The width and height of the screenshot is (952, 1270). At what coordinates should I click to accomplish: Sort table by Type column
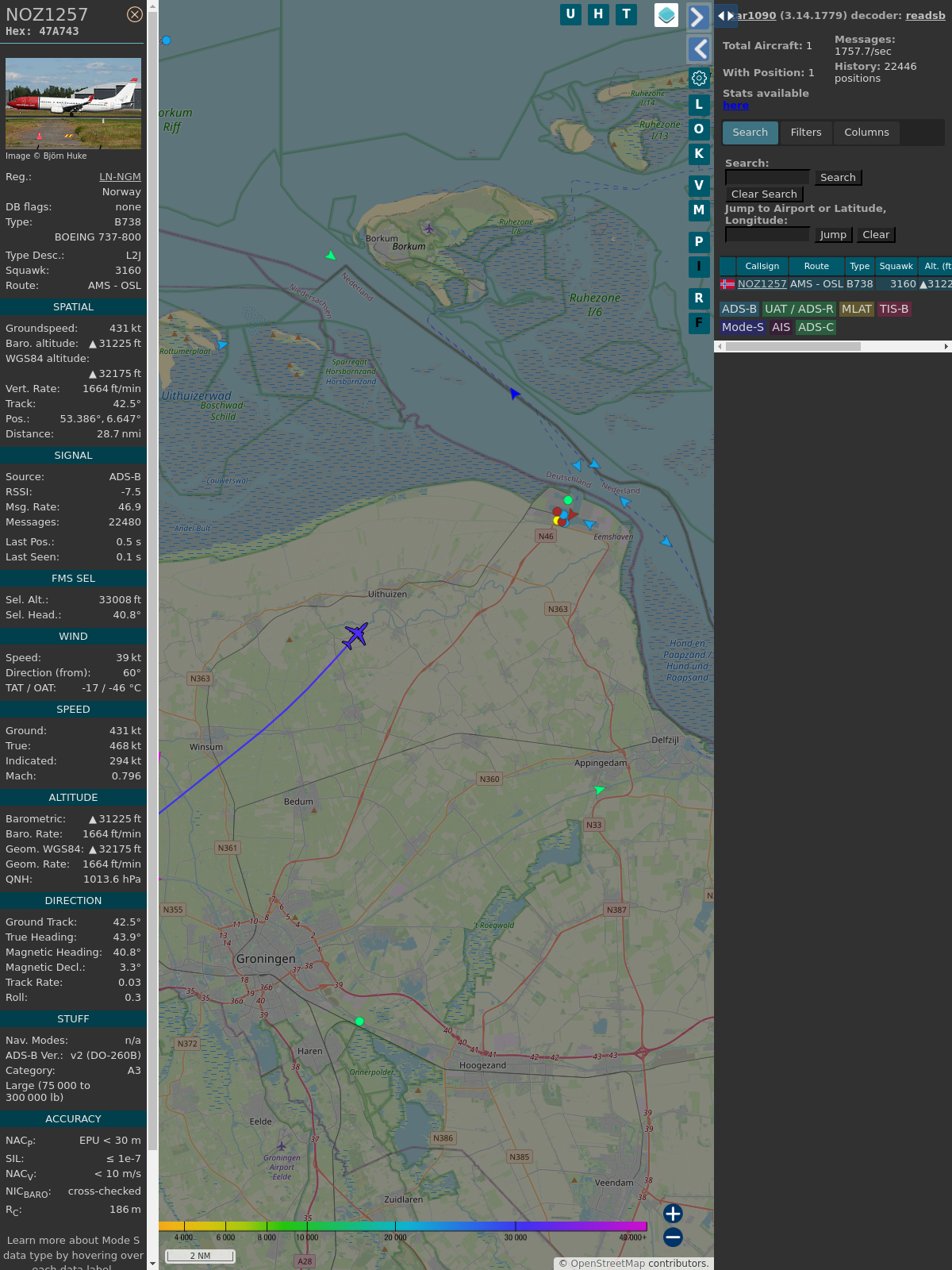[860, 266]
